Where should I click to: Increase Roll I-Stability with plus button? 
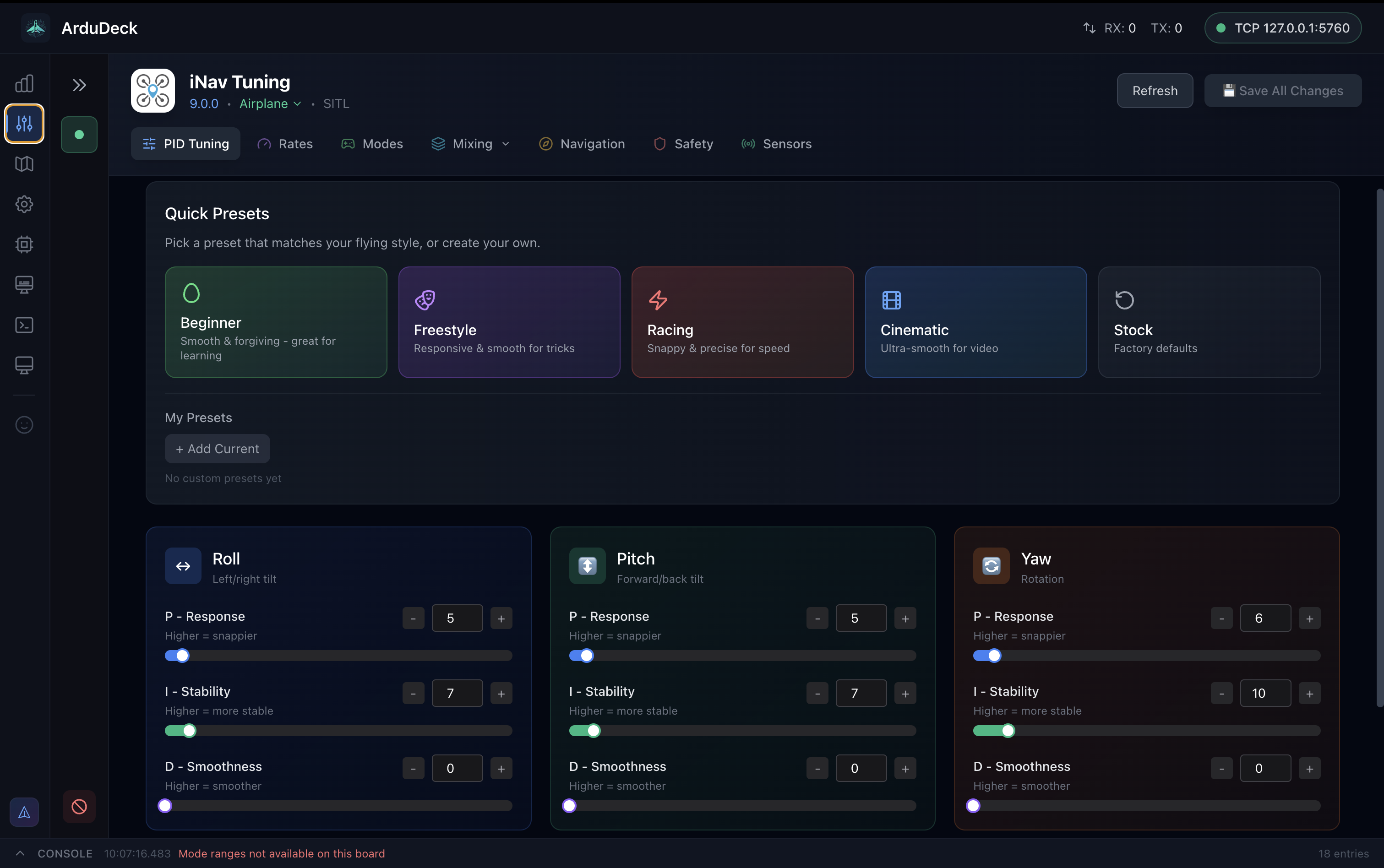click(x=501, y=694)
